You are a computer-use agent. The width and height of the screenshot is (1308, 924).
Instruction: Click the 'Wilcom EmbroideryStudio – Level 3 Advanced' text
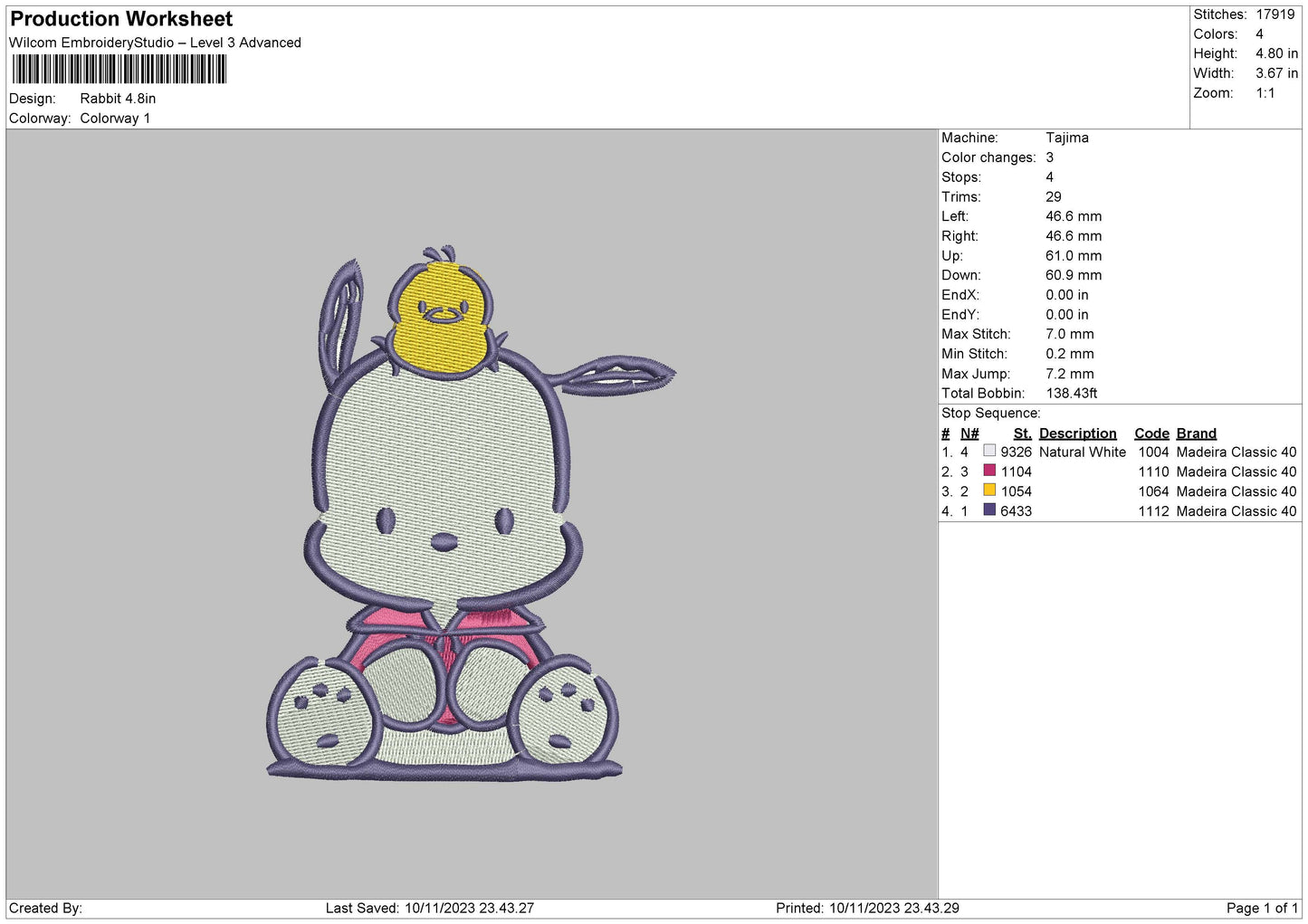pos(155,43)
